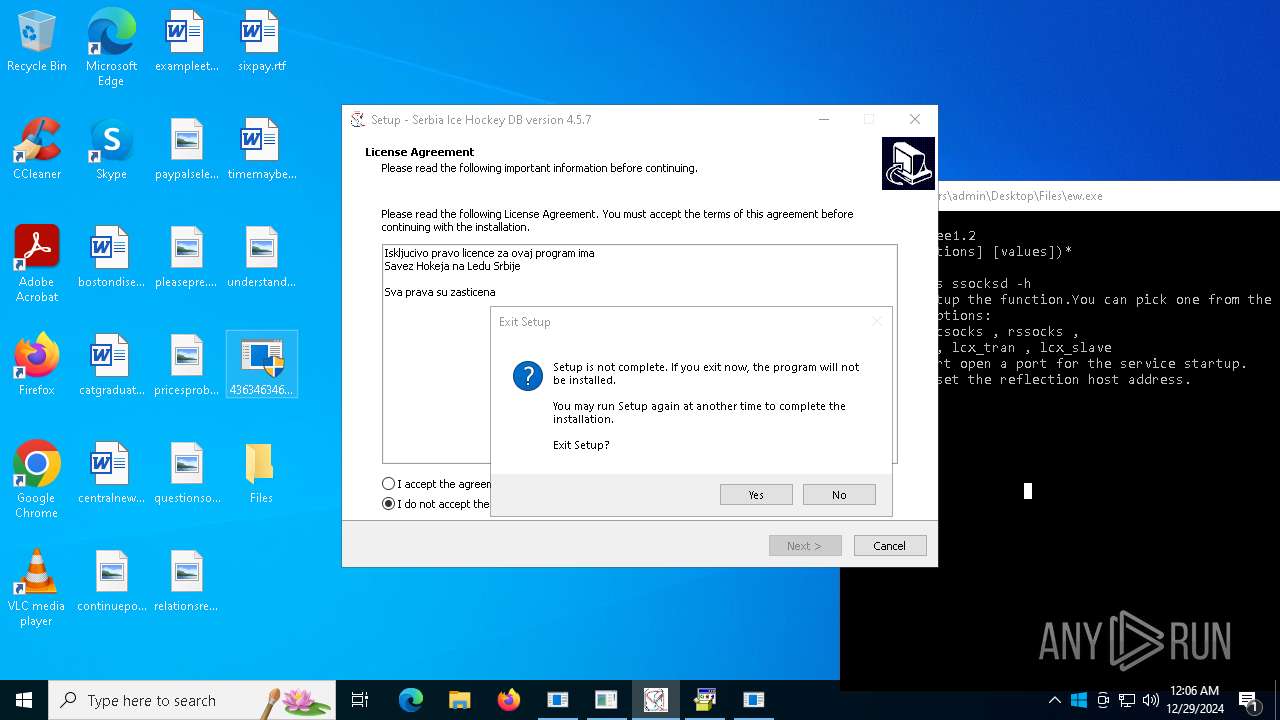Open the volume control in tray
The width and height of the screenshot is (1280, 720).
point(1151,700)
